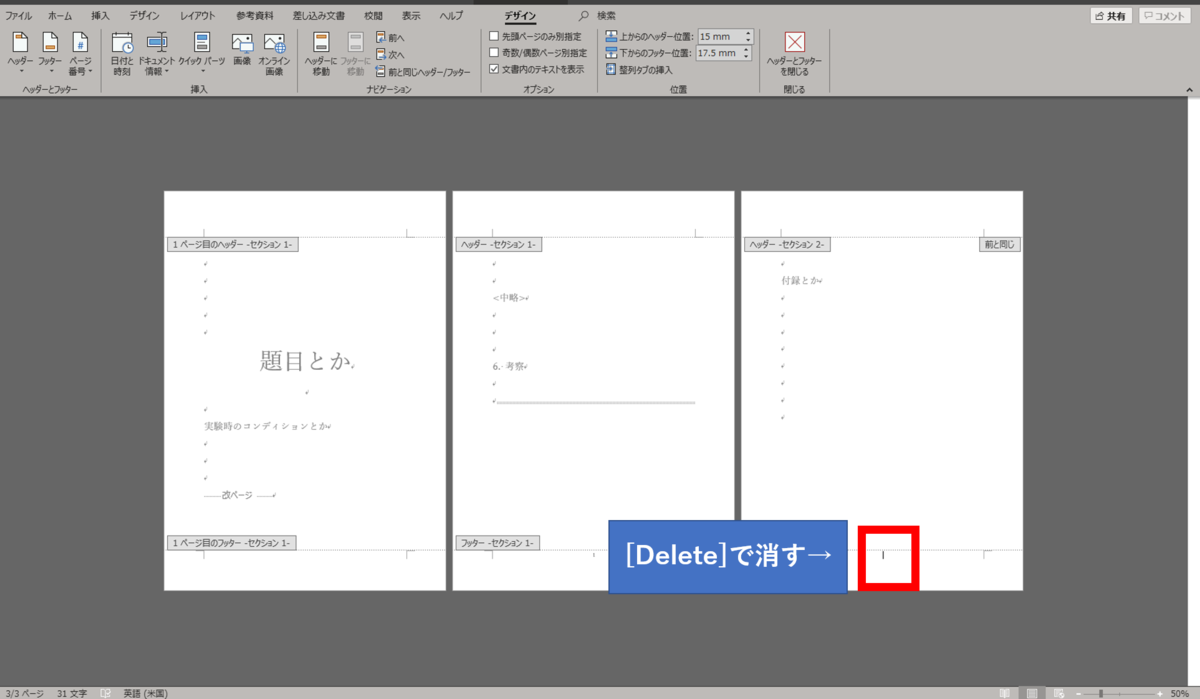Enable 先頭ページのみ別指定 checkbox
The height and width of the screenshot is (699, 1200).
[x=494, y=37]
